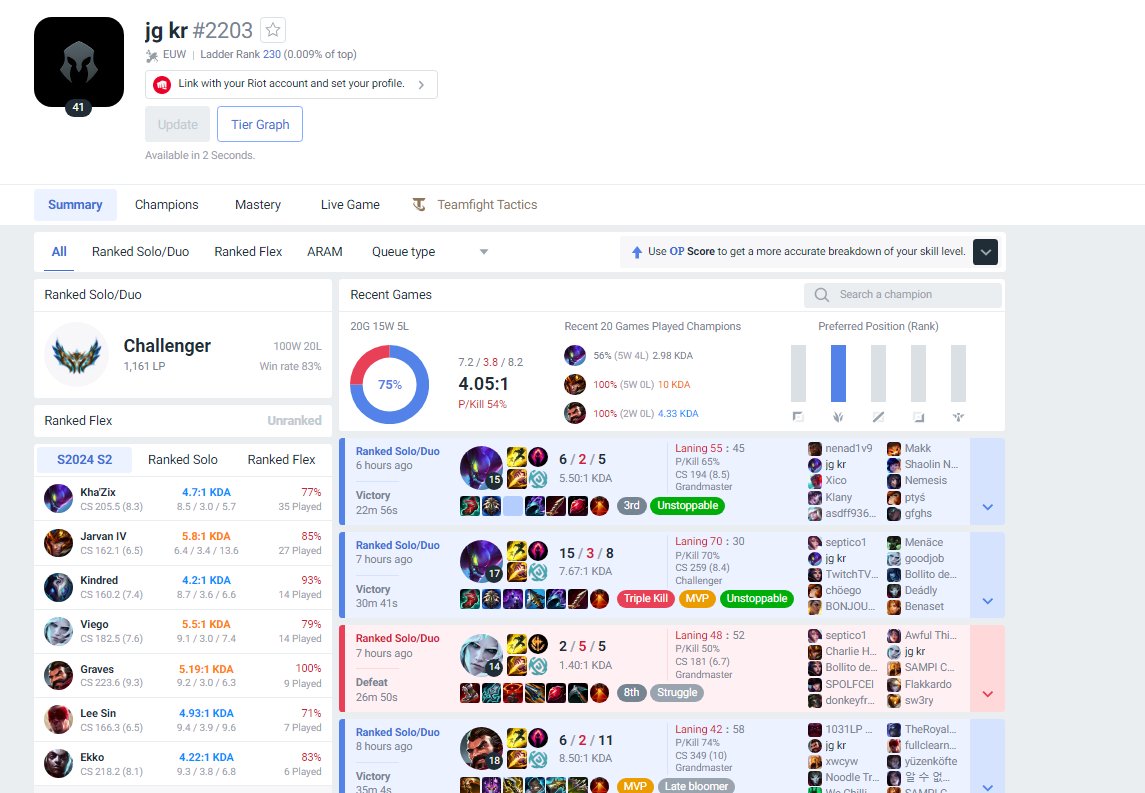This screenshot has height=793, width=1145.
Task: Click the Viego champion icon in season stats
Action: pyautogui.click(x=58, y=632)
